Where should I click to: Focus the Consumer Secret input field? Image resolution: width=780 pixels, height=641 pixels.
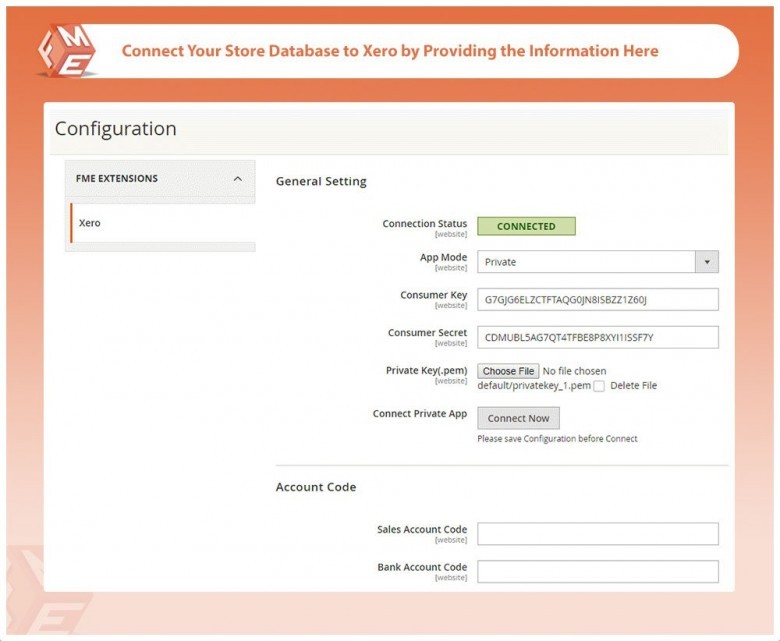(597, 337)
